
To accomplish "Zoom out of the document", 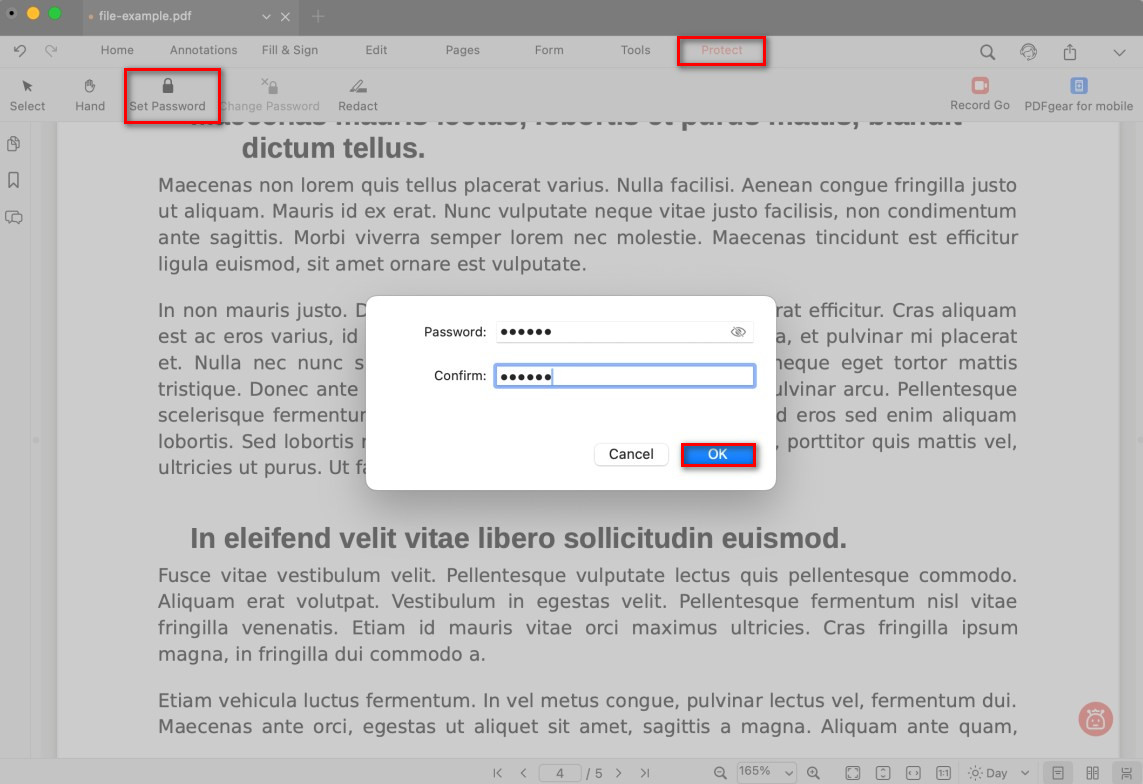I will click(x=719, y=773).
